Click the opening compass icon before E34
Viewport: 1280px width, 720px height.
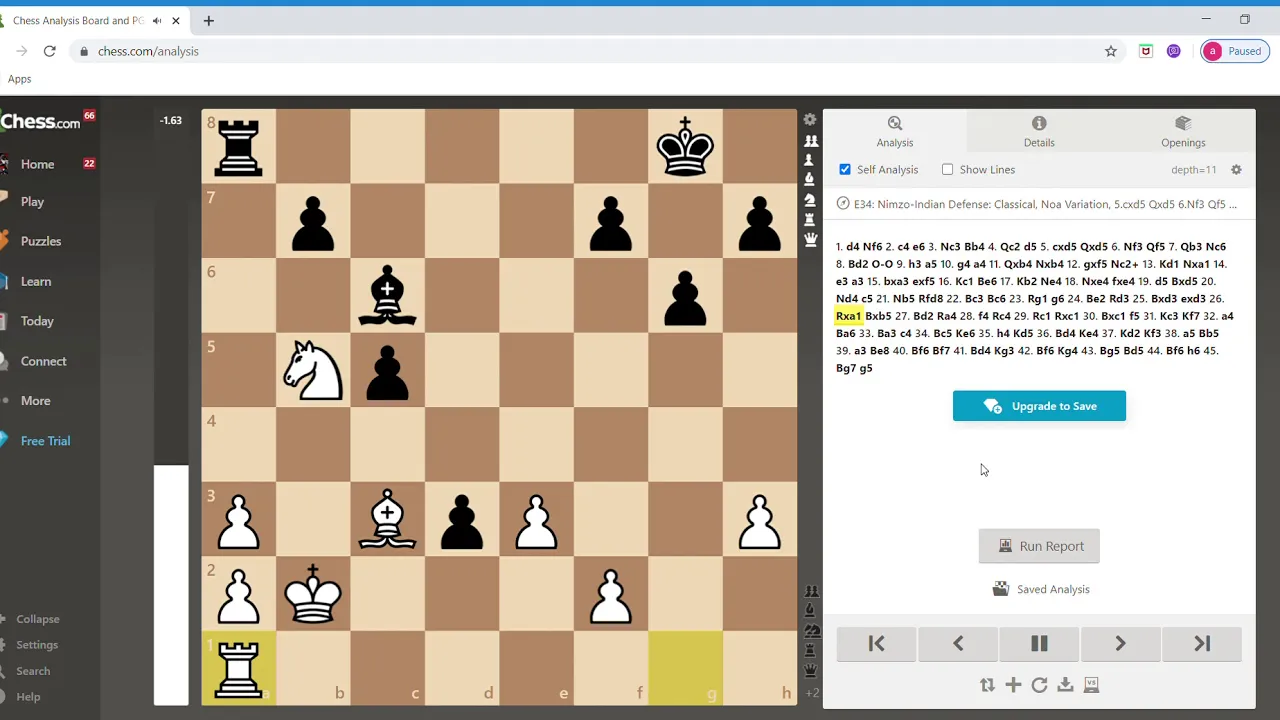pos(843,204)
